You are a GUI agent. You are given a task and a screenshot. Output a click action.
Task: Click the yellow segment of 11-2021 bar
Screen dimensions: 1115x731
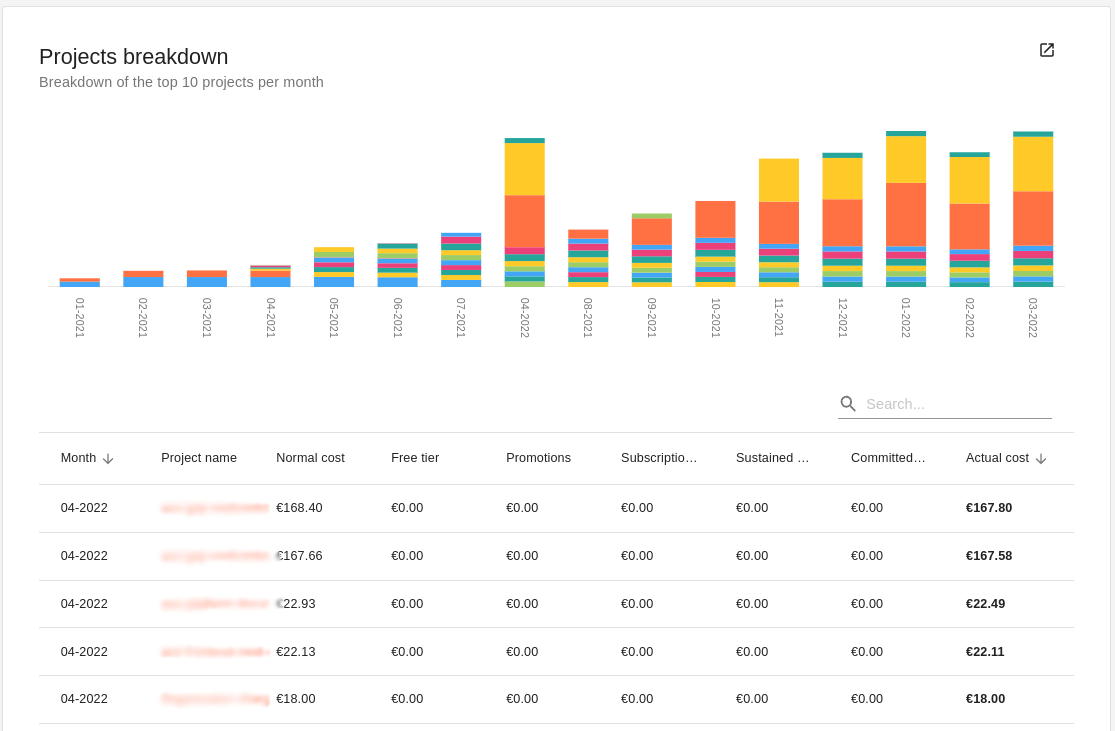(779, 180)
